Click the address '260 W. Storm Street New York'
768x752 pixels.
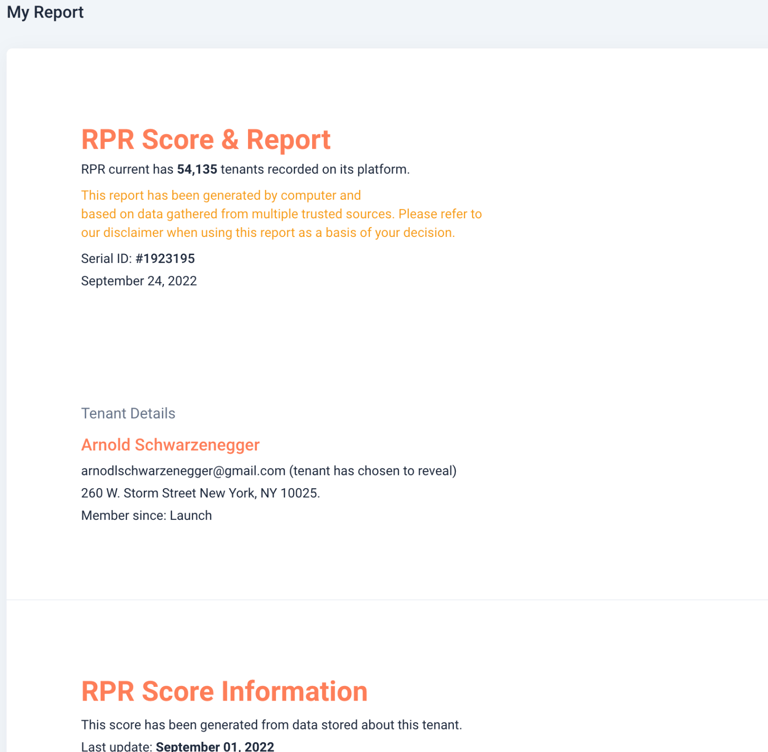(168, 493)
